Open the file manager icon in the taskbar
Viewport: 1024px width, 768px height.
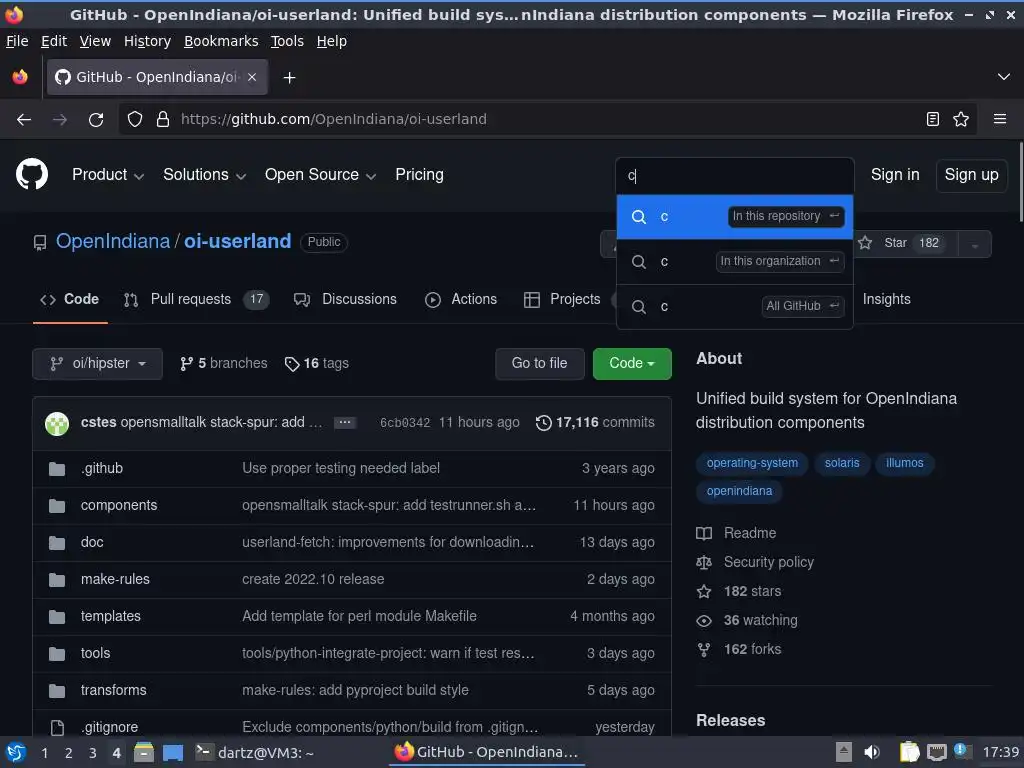click(x=144, y=752)
